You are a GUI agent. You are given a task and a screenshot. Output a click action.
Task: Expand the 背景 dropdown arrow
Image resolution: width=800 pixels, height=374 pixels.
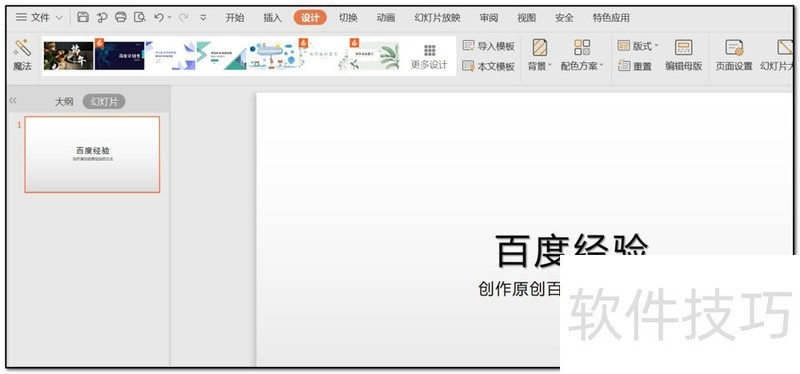pyautogui.click(x=550, y=66)
